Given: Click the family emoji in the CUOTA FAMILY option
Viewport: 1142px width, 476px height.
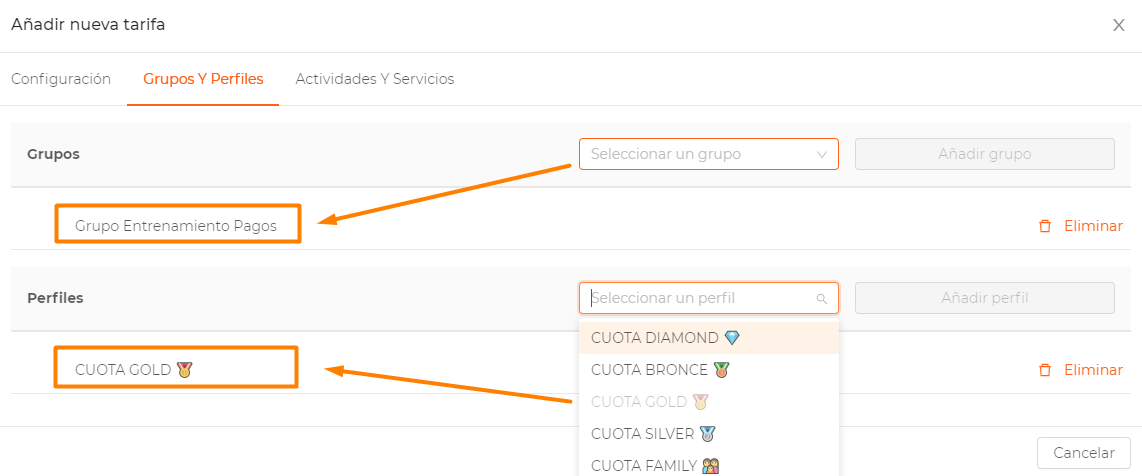Looking at the screenshot, I should click(x=711, y=465).
